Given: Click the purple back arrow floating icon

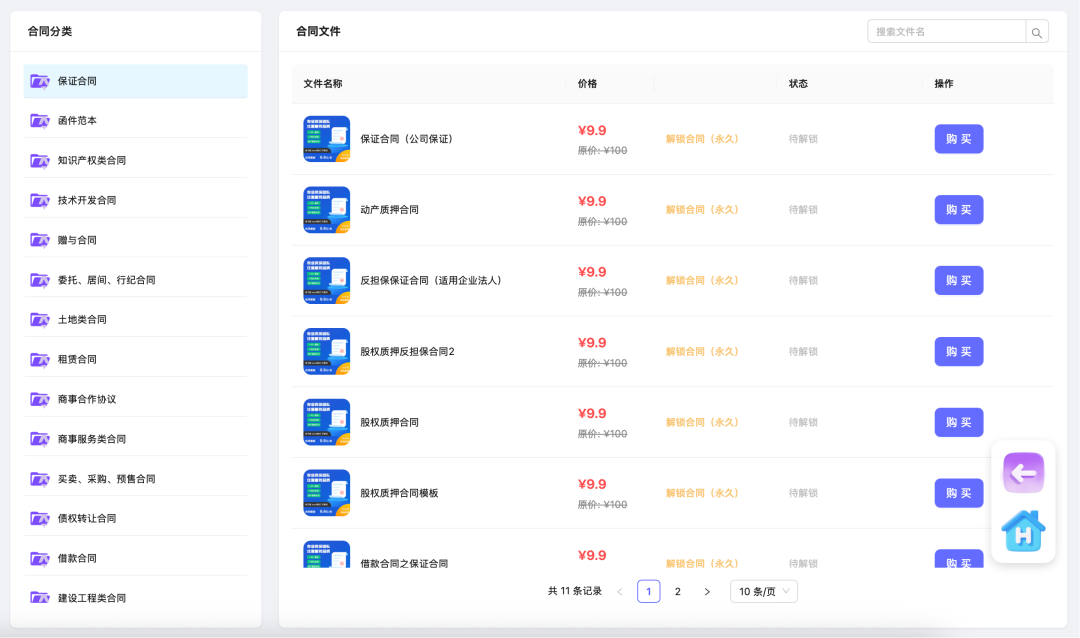Looking at the screenshot, I should point(1023,473).
